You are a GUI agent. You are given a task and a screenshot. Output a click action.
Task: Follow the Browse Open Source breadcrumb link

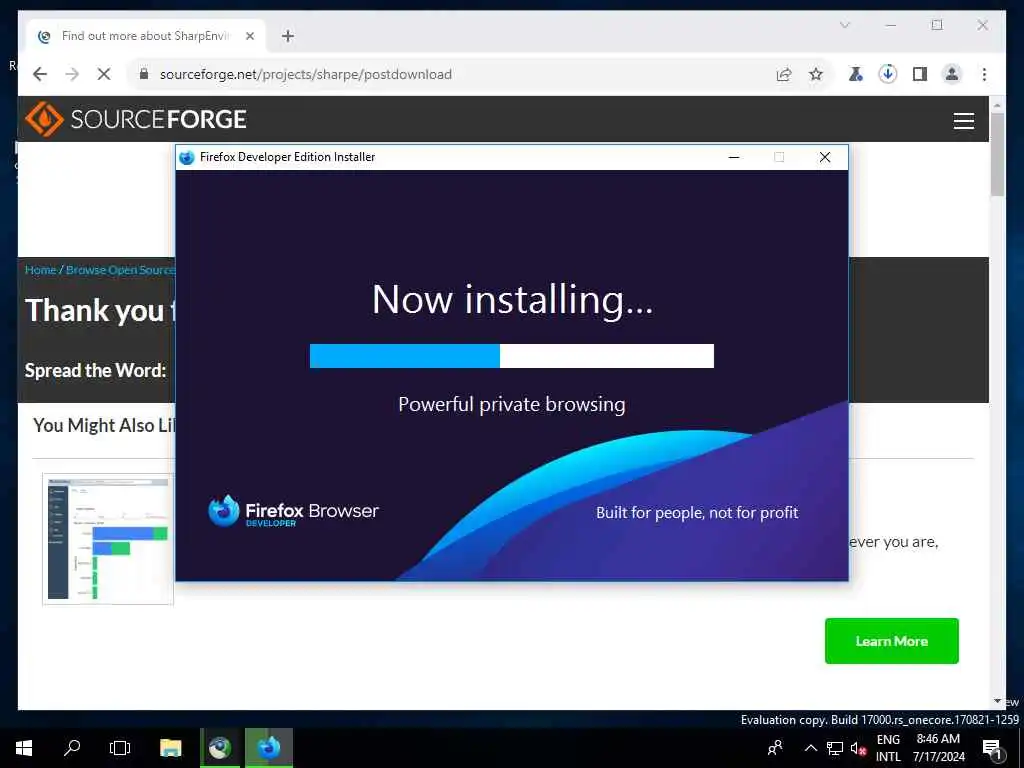120,270
